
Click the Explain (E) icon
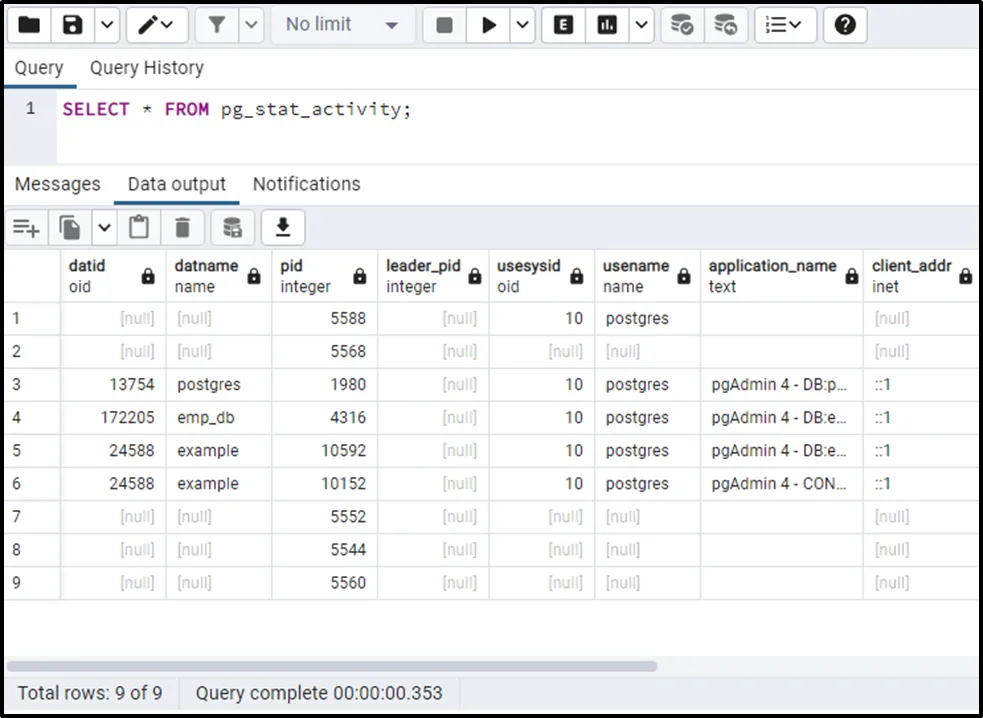(x=564, y=25)
